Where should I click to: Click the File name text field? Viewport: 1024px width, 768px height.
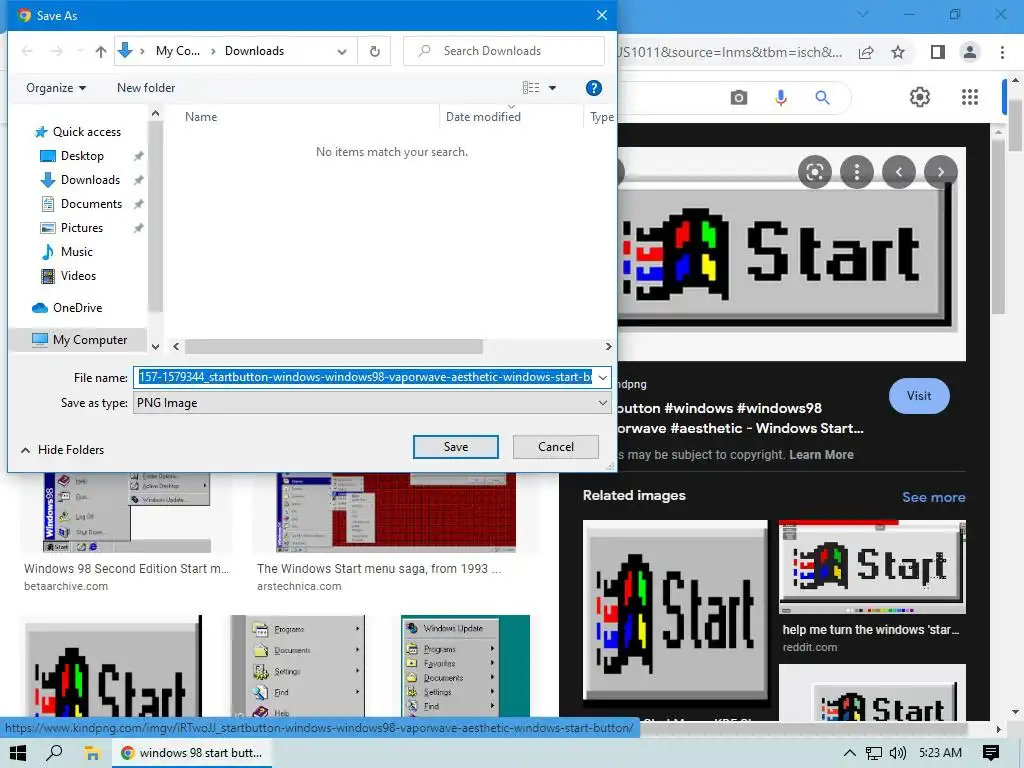(x=364, y=377)
